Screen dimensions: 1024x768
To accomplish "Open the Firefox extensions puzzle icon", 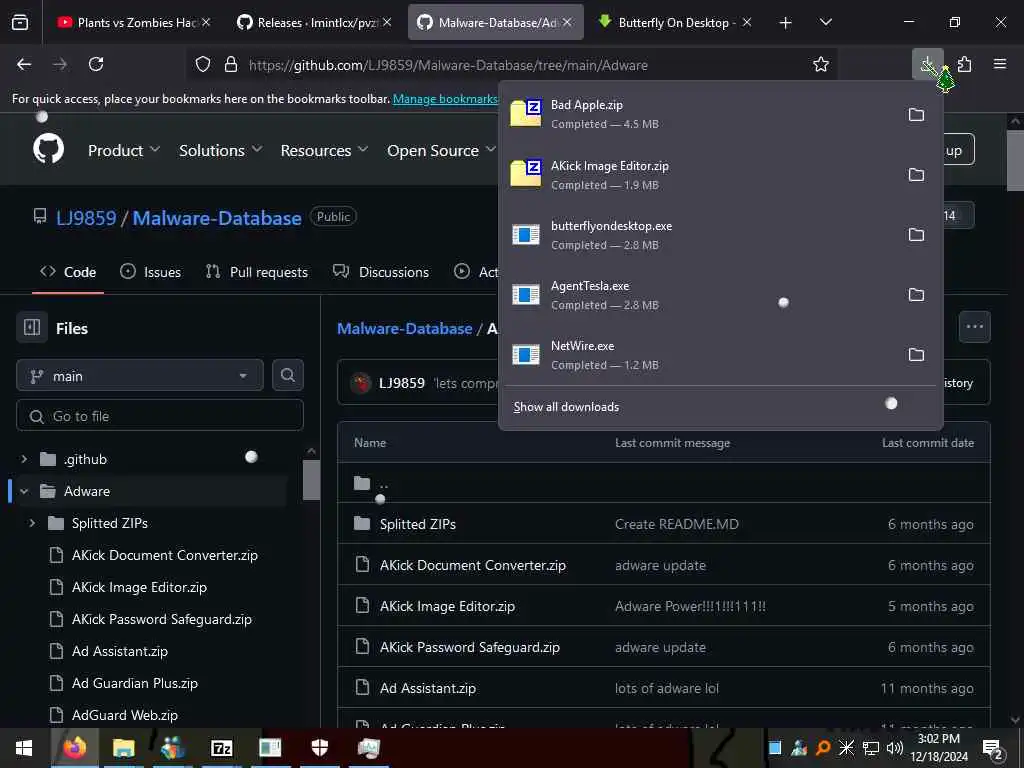I will (964, 64).
